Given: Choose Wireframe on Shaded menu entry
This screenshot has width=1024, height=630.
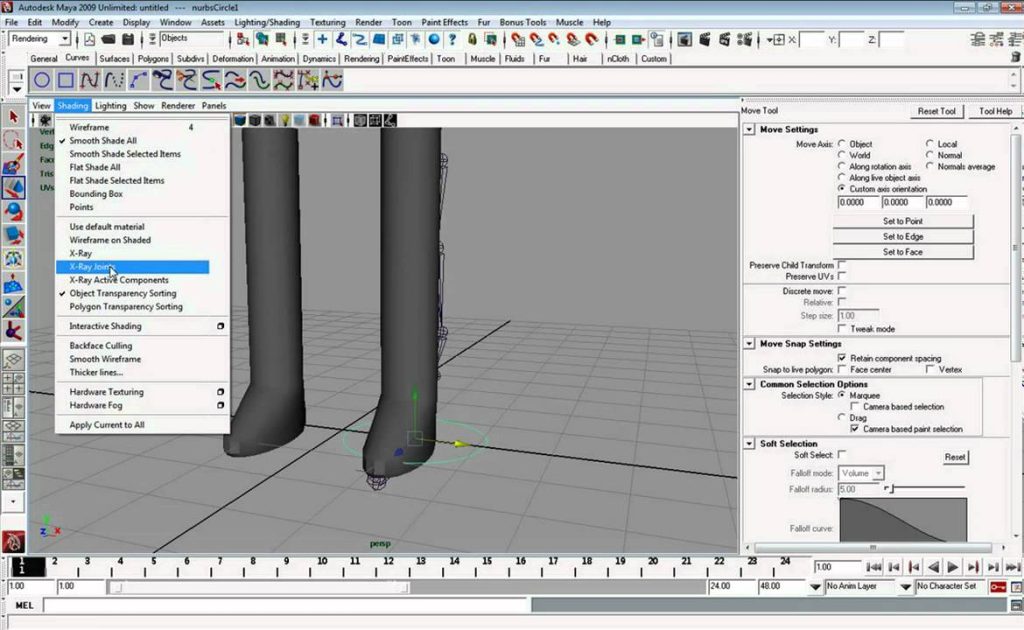Looking at the screenshot, I should click(x=110, y=240).
